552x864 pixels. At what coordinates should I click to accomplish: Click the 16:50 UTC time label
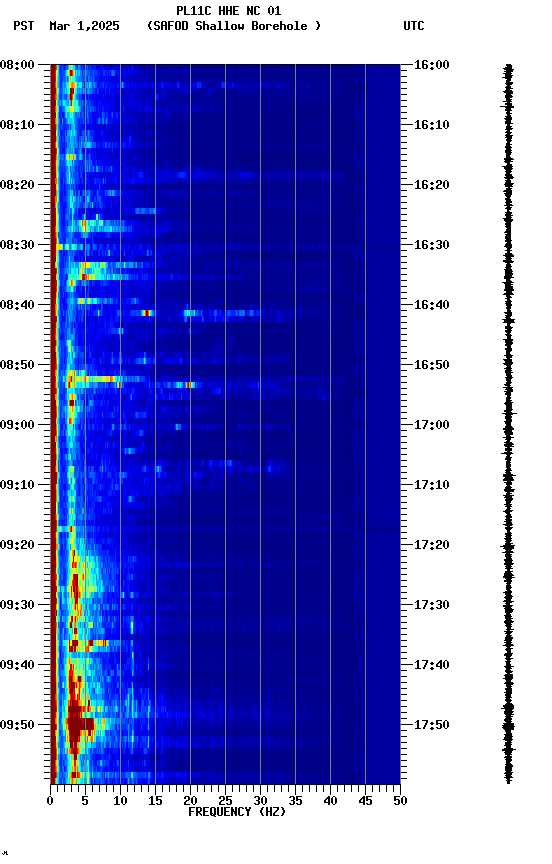(432, 365)
